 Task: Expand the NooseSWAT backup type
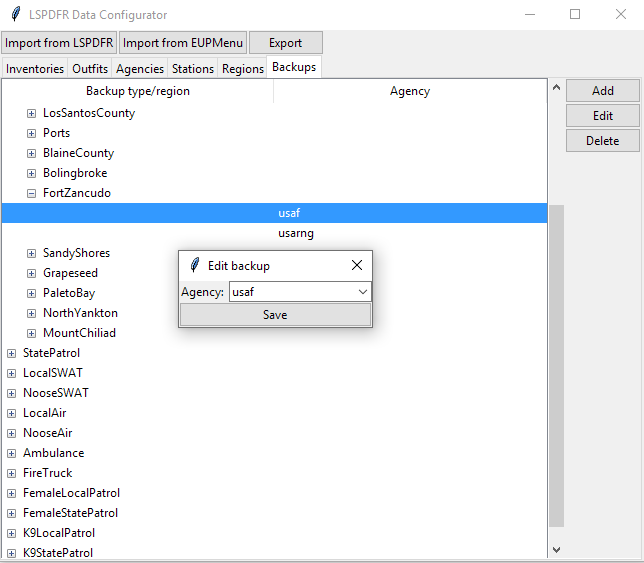[x=12, y=393]
